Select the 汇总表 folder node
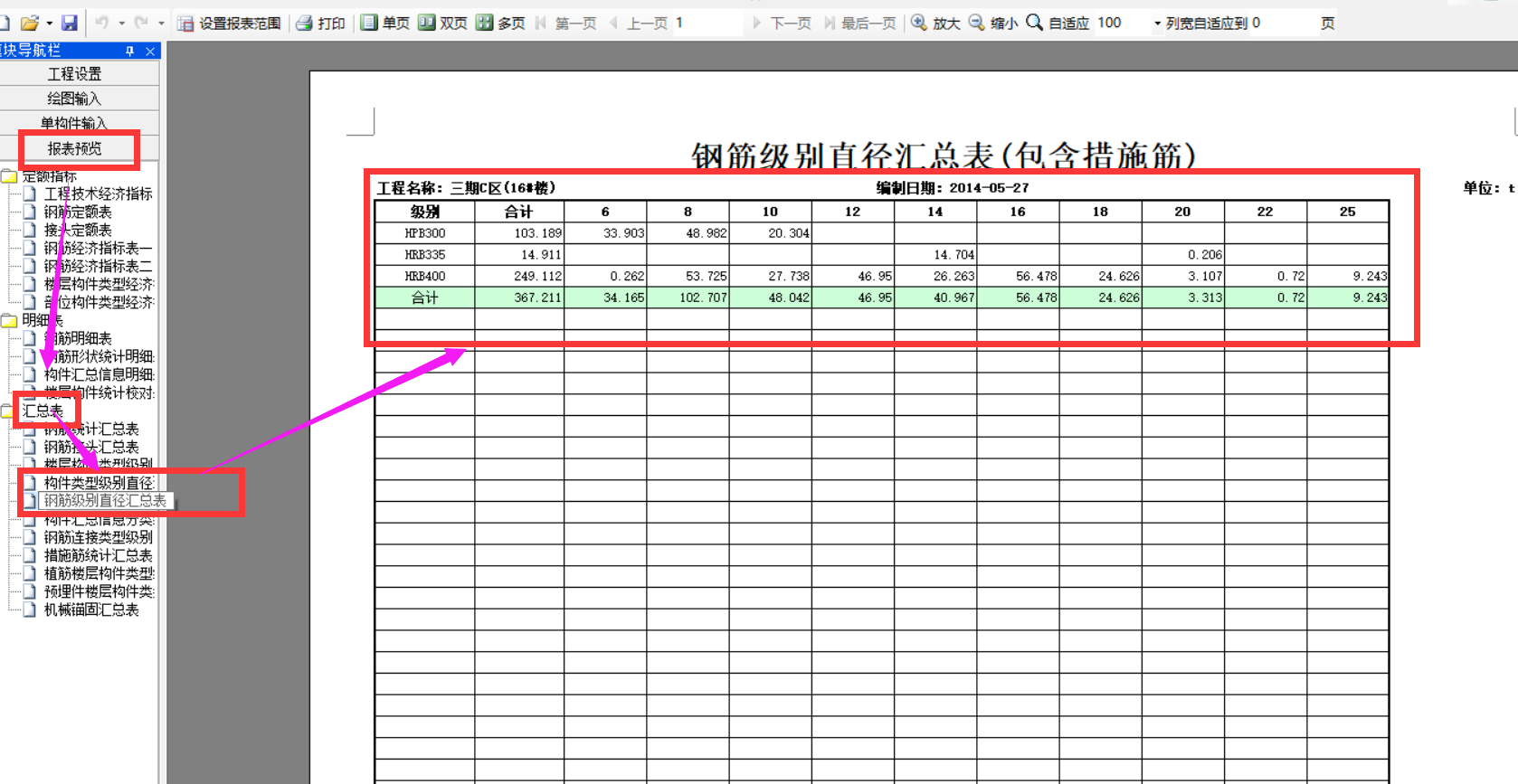The height and width of the screenshot is (784, 1518). (43, 411)
